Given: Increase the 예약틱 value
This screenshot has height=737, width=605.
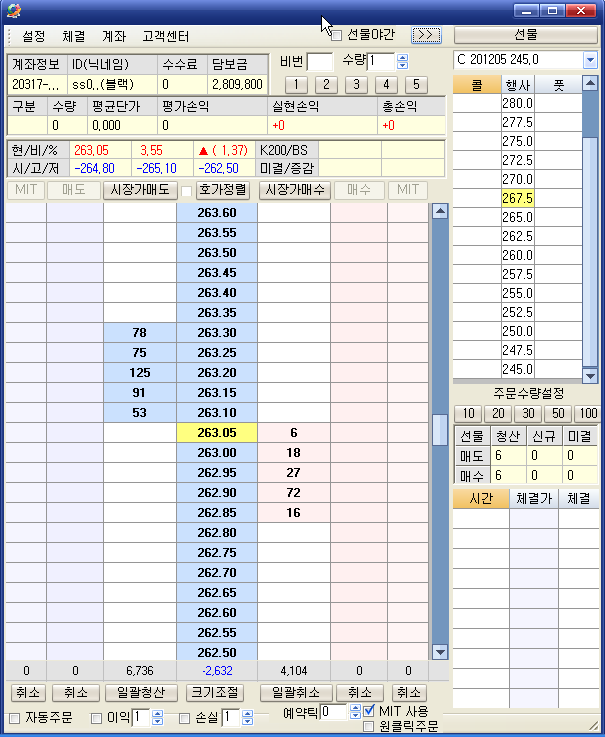Looking at the screenshot, I should [356, 708].
